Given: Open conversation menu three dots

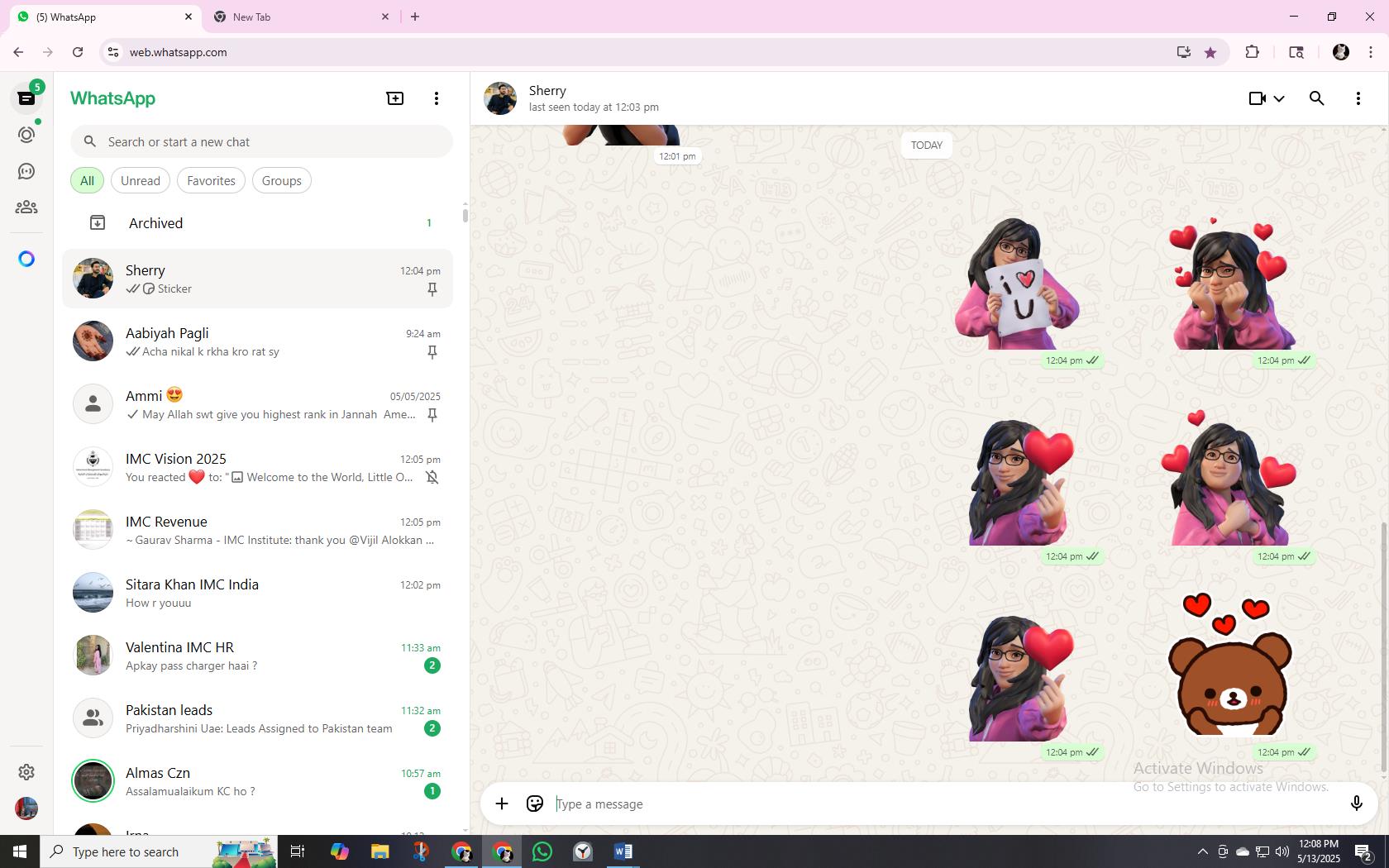Looking at the screenshot, I should point(1358,98).
